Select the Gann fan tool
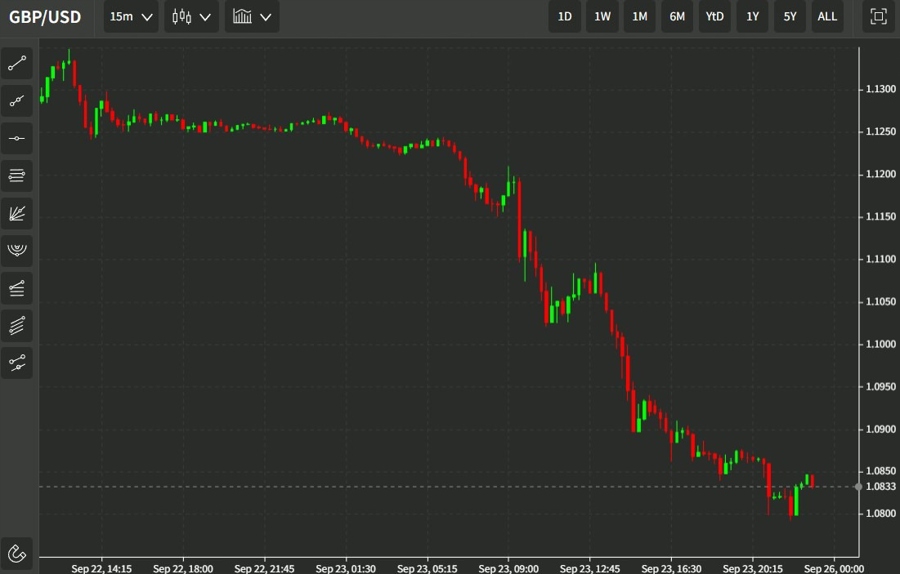Viewport: 900px width, 574px height. coord(17,214)
